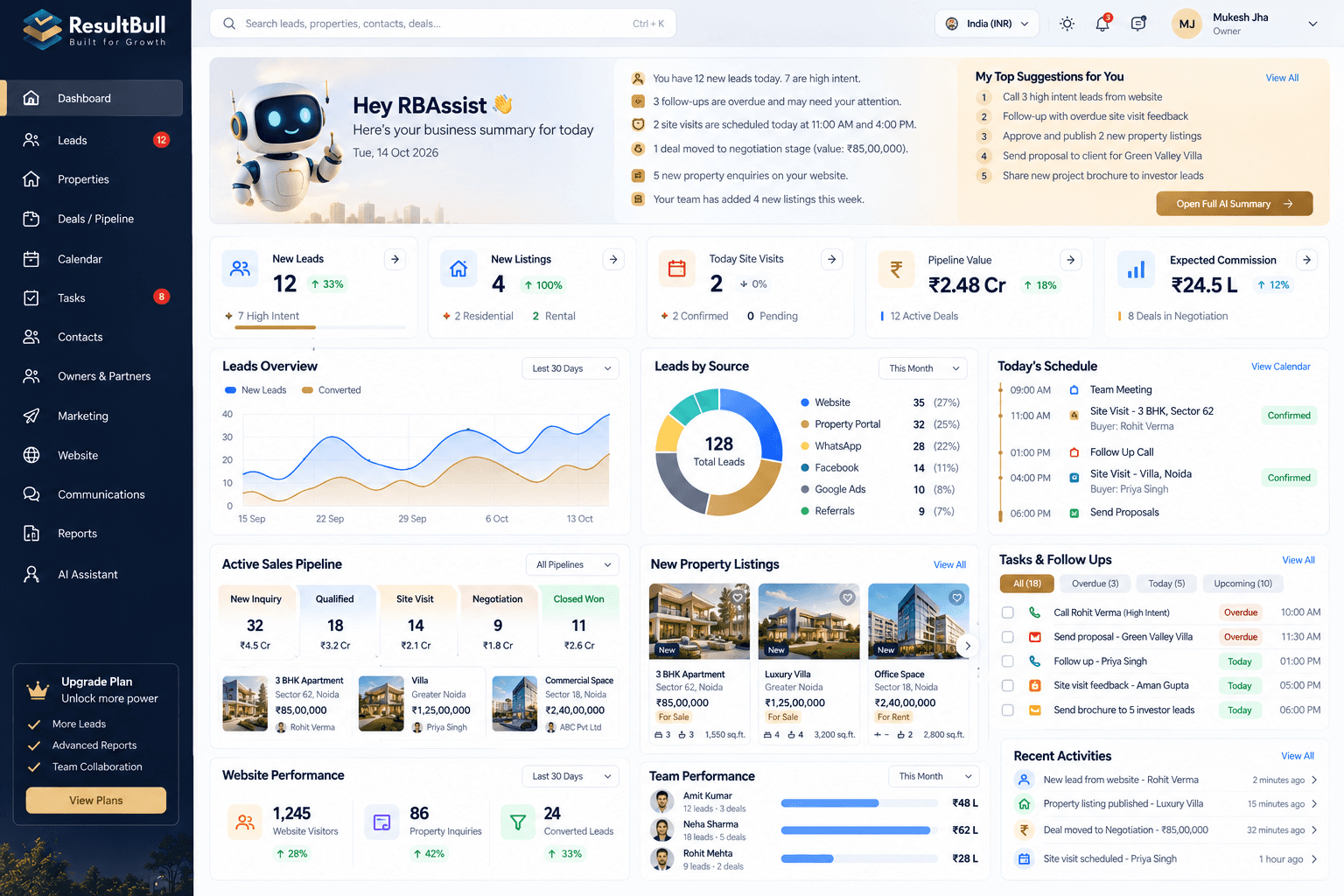Click the Open Full AI Summary button
1344x896 pixels.
point(1235,204)
